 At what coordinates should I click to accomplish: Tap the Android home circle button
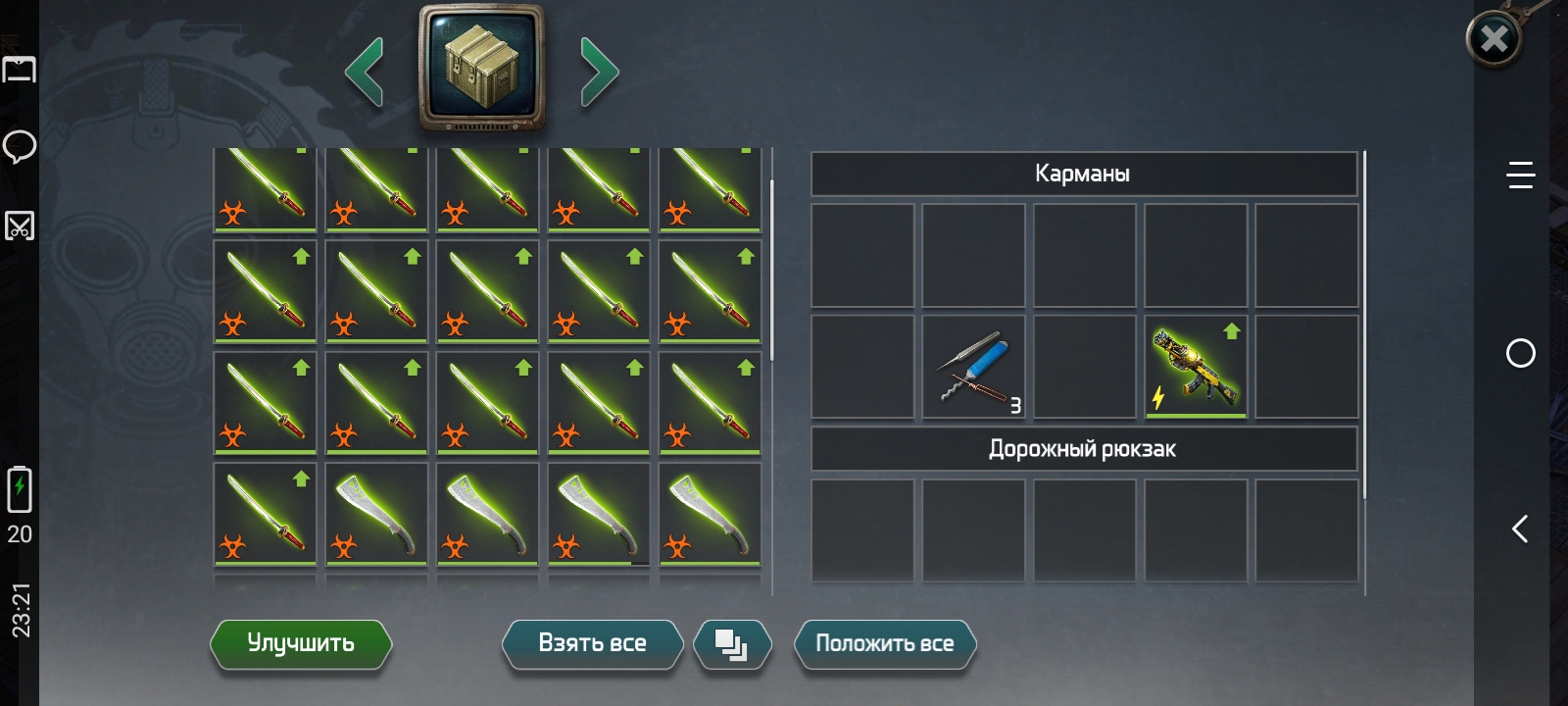click(x=1521, y=353)
